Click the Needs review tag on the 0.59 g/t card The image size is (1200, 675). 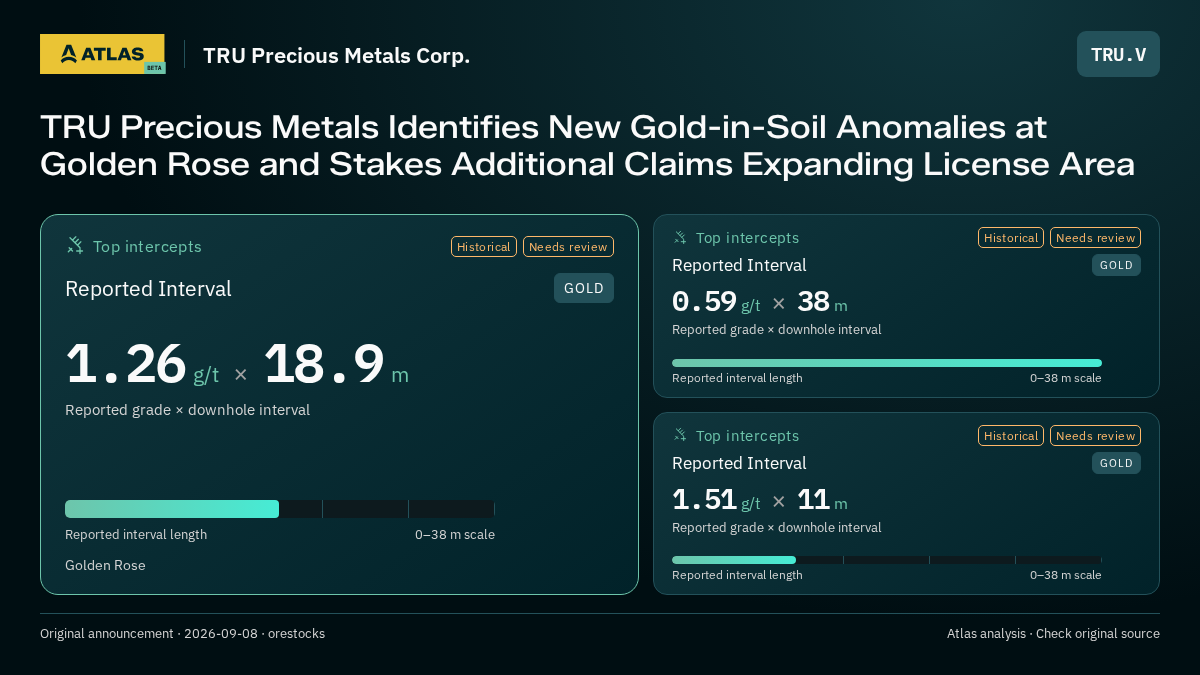[x=1095, y=237]
